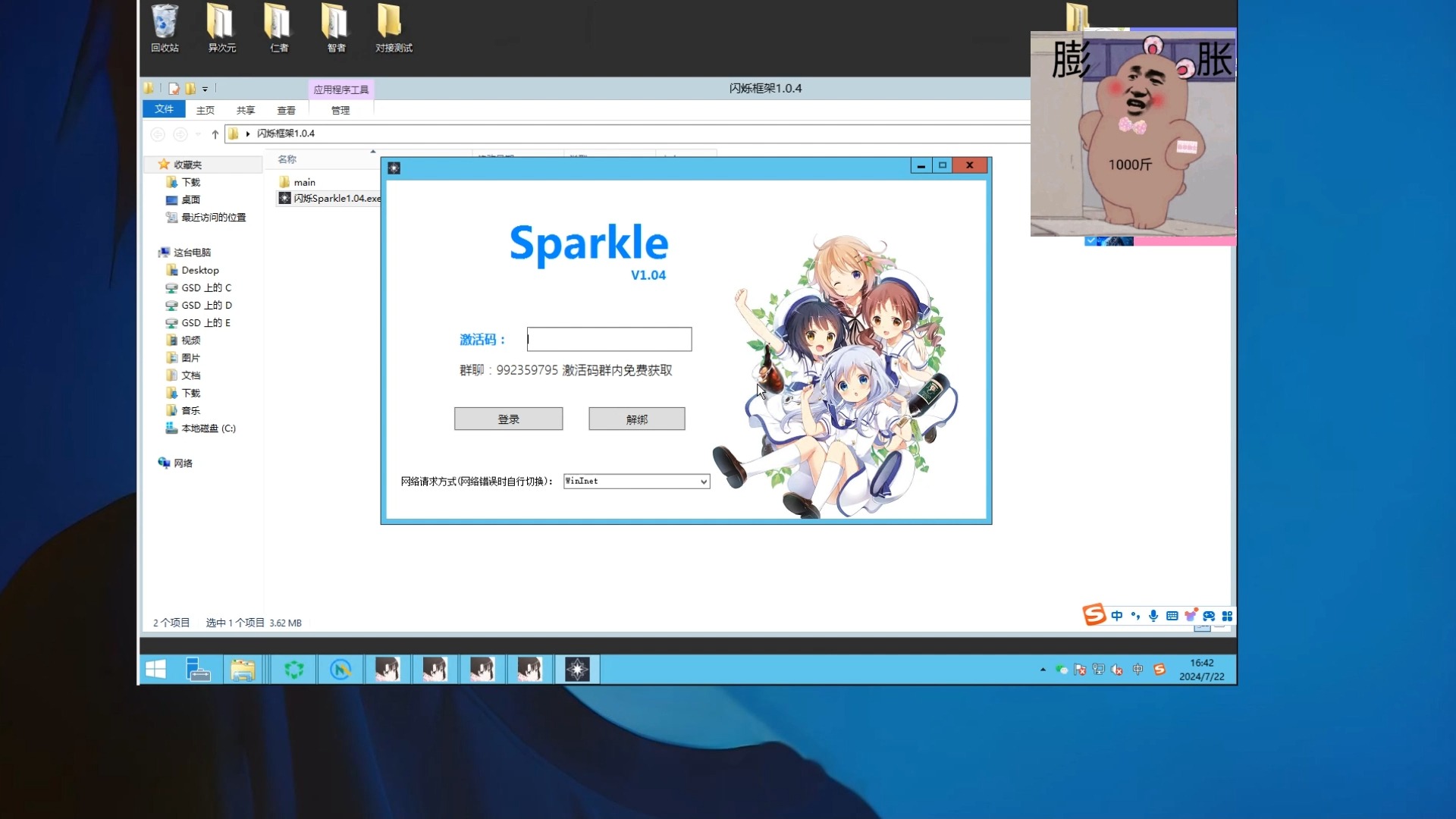Close the Sparkle login window
1456x819 pixels.
click(969, 165)
